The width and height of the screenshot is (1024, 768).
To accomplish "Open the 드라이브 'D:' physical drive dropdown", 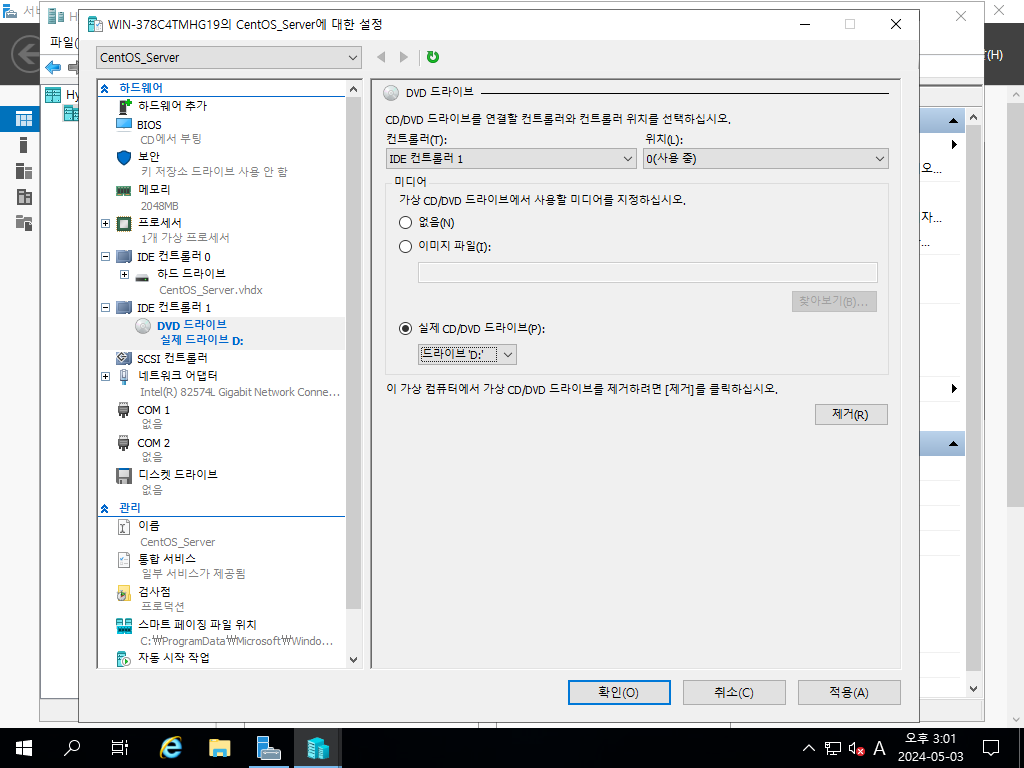I will click(468, 355).
